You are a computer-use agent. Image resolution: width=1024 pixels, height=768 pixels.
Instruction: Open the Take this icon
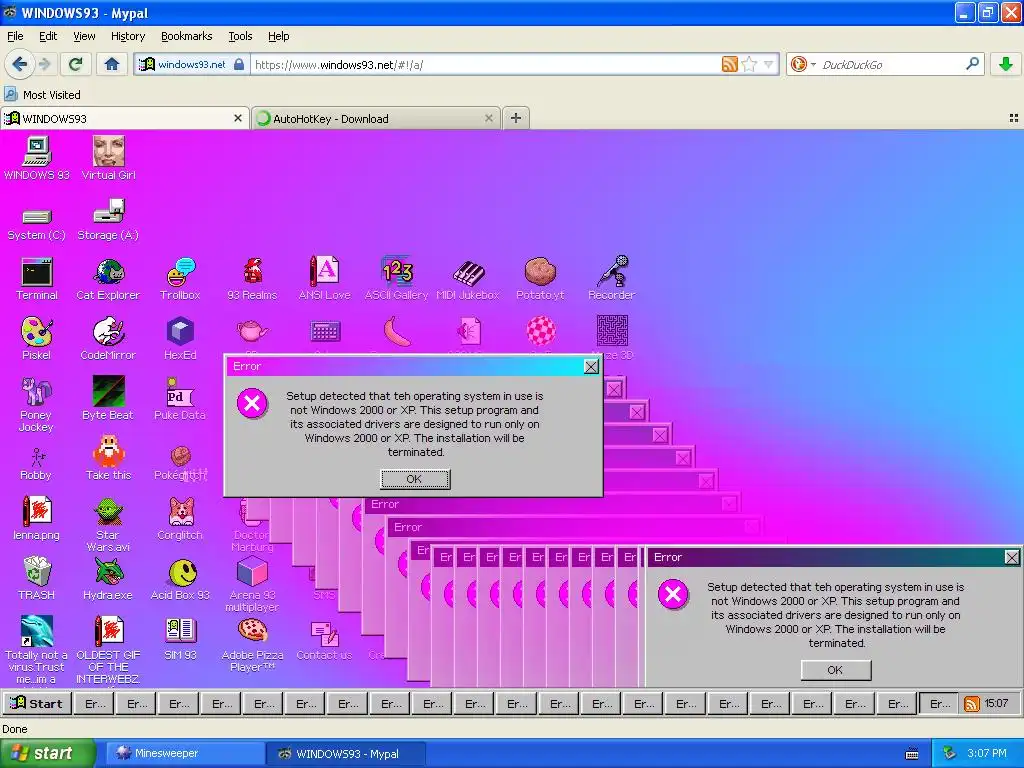108,458
